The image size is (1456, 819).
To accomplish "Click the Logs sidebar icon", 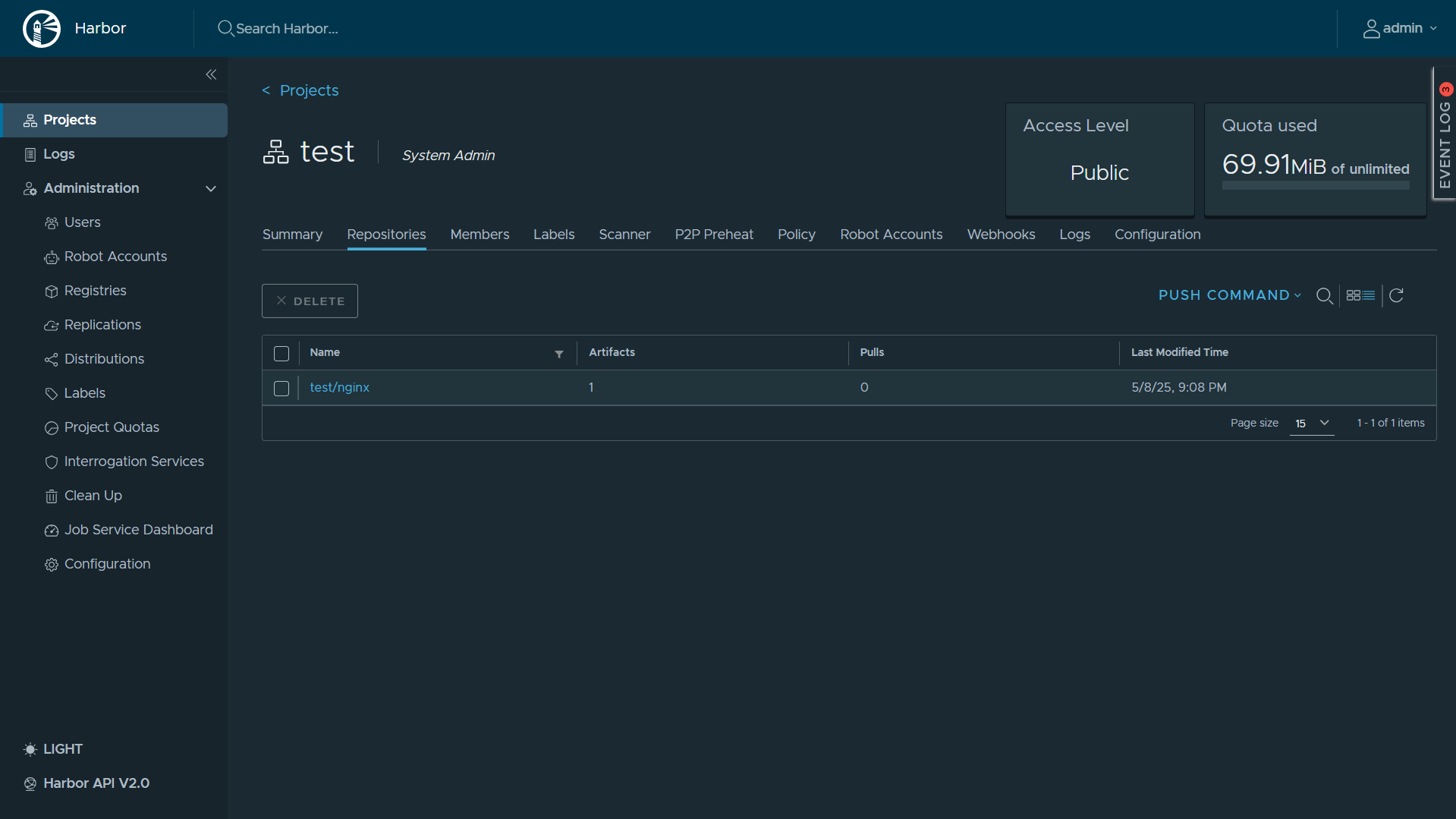I will 30,154.
